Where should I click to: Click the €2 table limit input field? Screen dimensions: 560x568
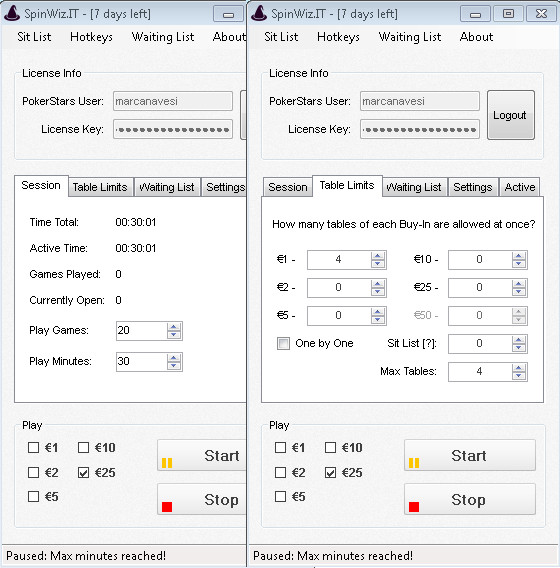click(339, 288)
